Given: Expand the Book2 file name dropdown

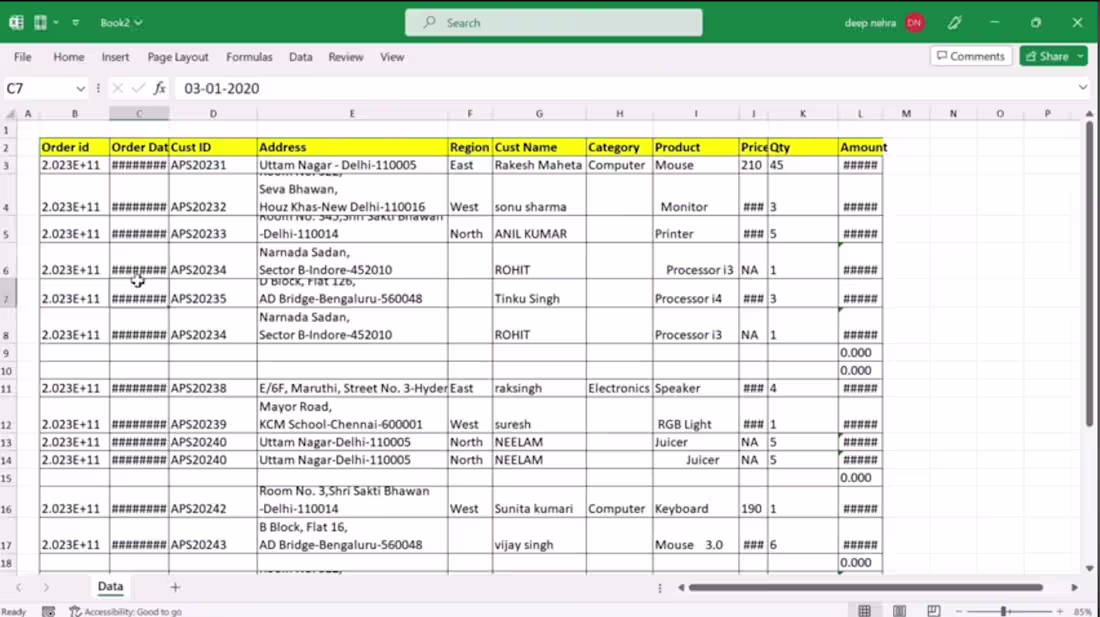Looking at the screenshot, I should coord(121,22).
